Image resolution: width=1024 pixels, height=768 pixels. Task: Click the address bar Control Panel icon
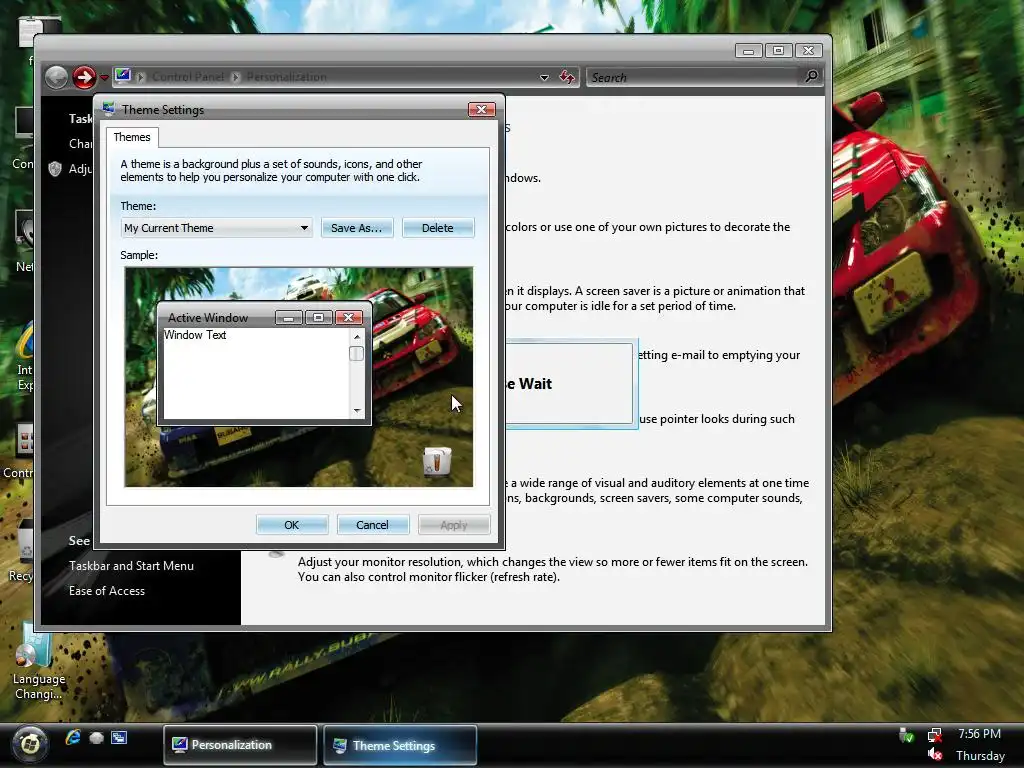[123, 76]
